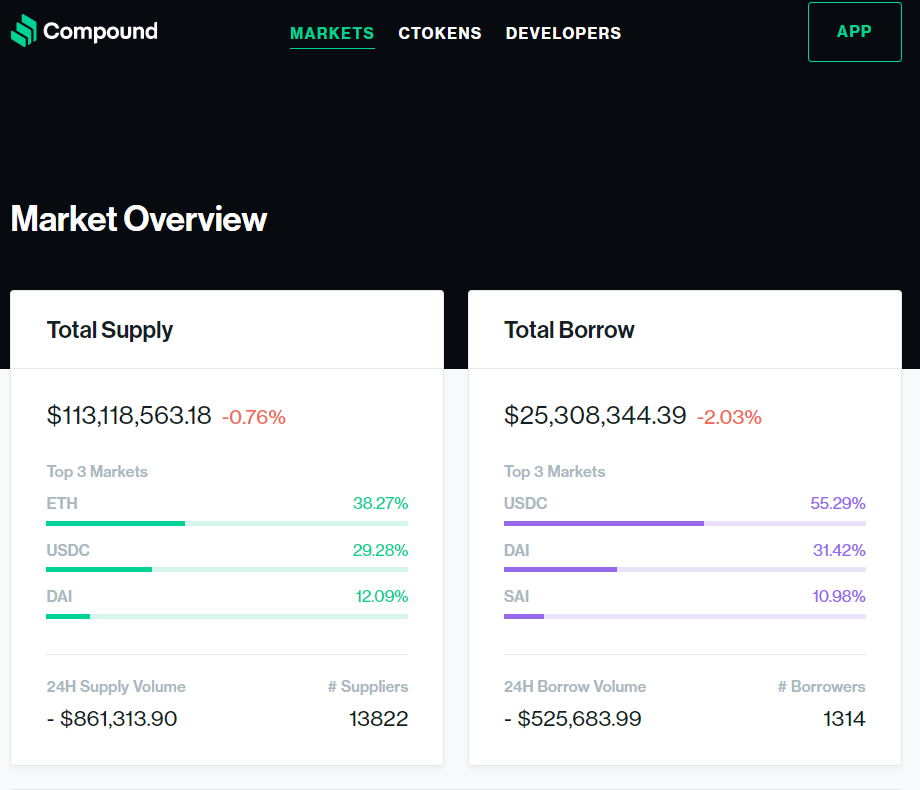Click the # Suppliers label

pyautogui.click(x=368, y=687)
